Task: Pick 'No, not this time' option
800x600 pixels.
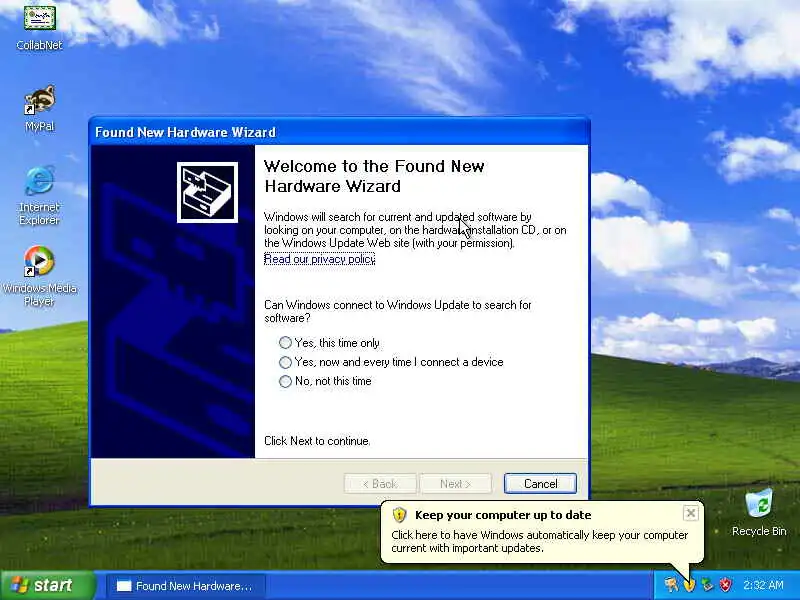Action: (x=325, y=381)
